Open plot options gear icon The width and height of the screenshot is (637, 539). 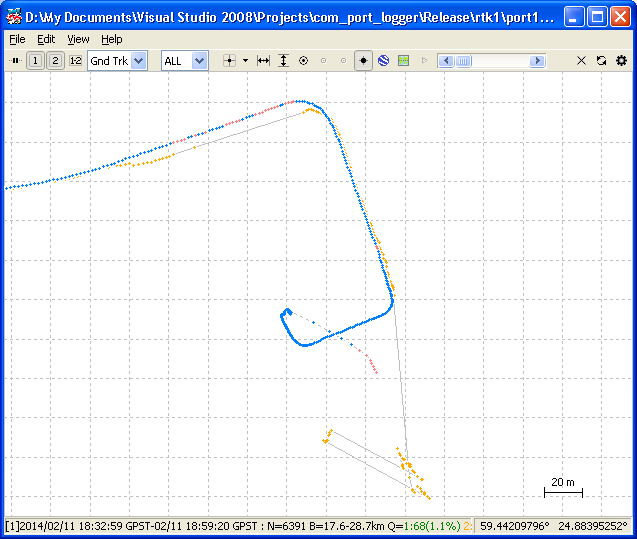[x=621, y=61]
